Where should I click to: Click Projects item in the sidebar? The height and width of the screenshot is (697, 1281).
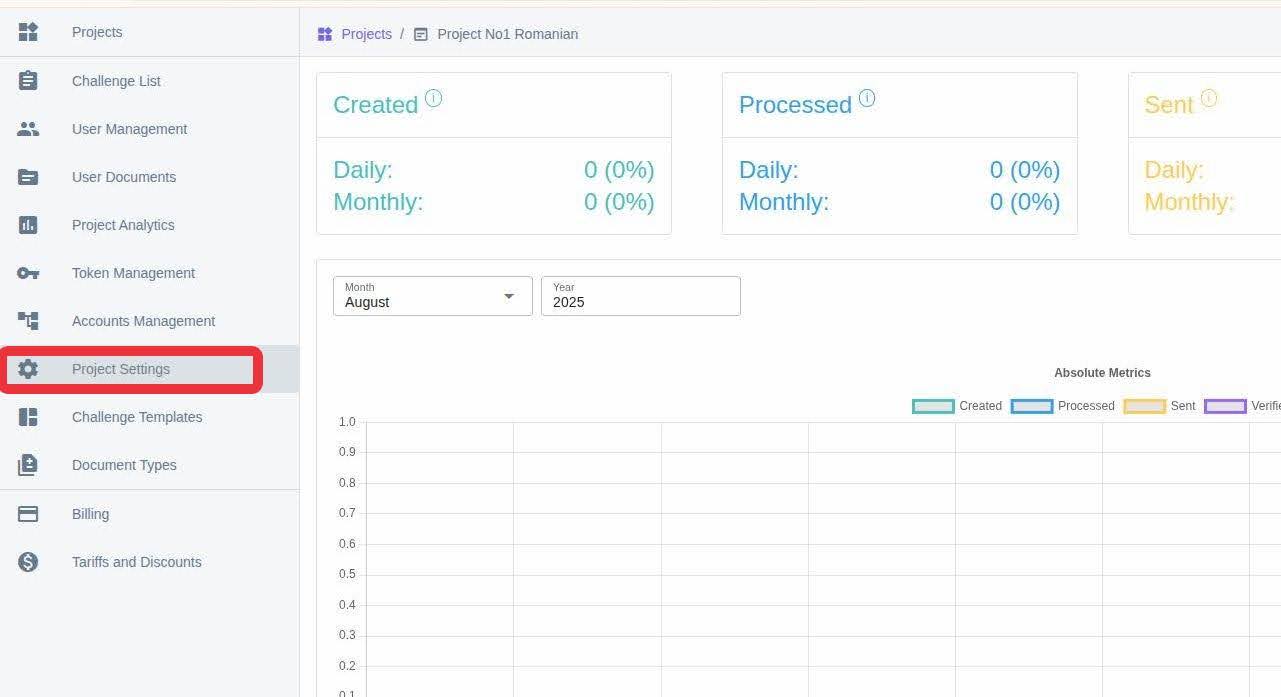click(x=97, y=32)
